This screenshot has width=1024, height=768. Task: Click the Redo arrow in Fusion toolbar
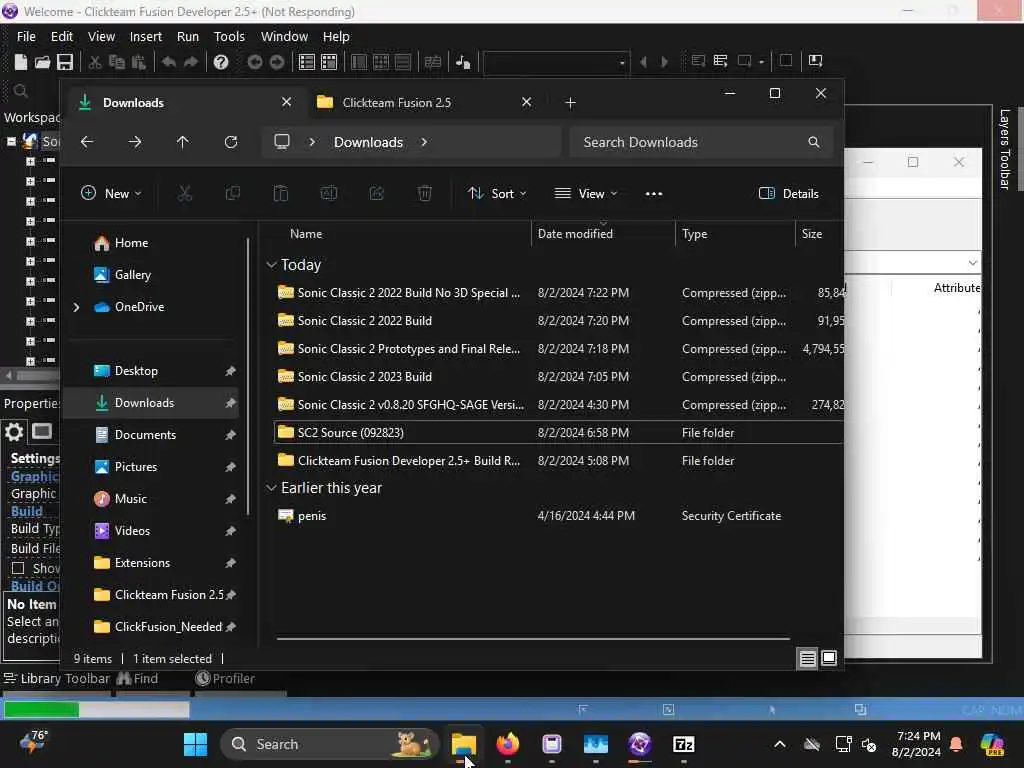(191, 62)
